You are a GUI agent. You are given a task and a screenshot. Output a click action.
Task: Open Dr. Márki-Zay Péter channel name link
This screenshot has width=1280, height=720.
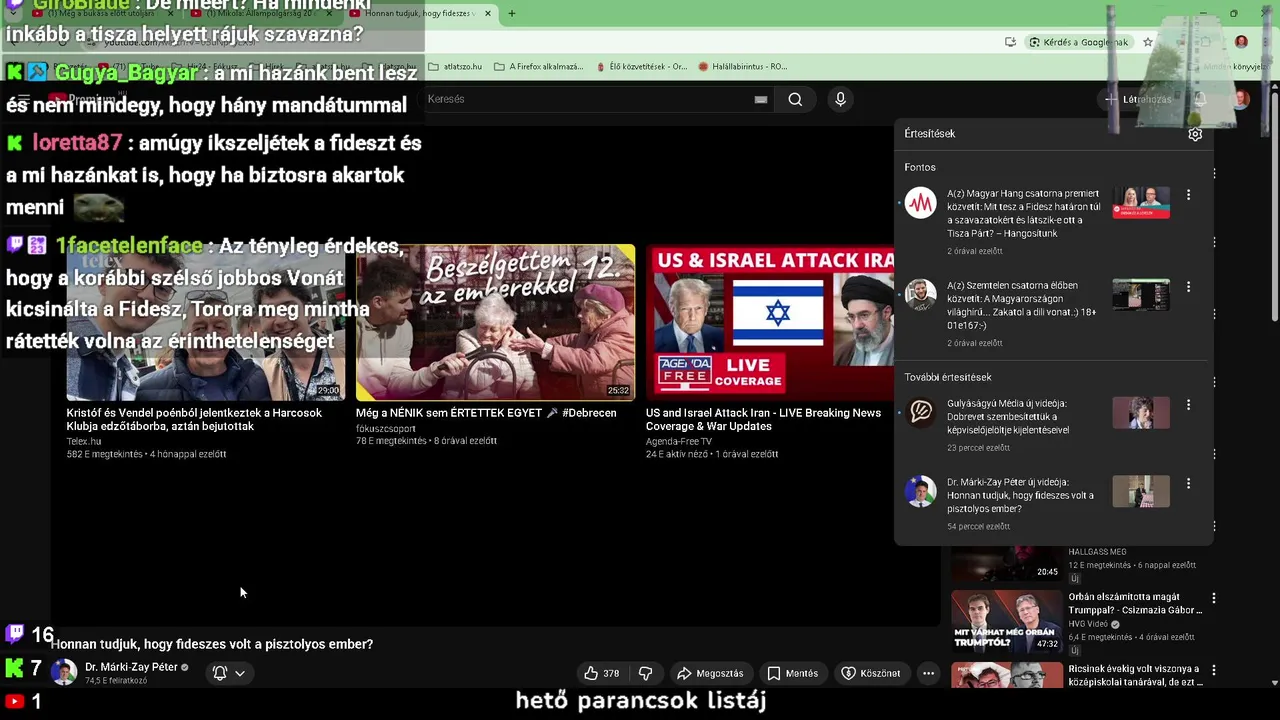[x=131, y=667]
